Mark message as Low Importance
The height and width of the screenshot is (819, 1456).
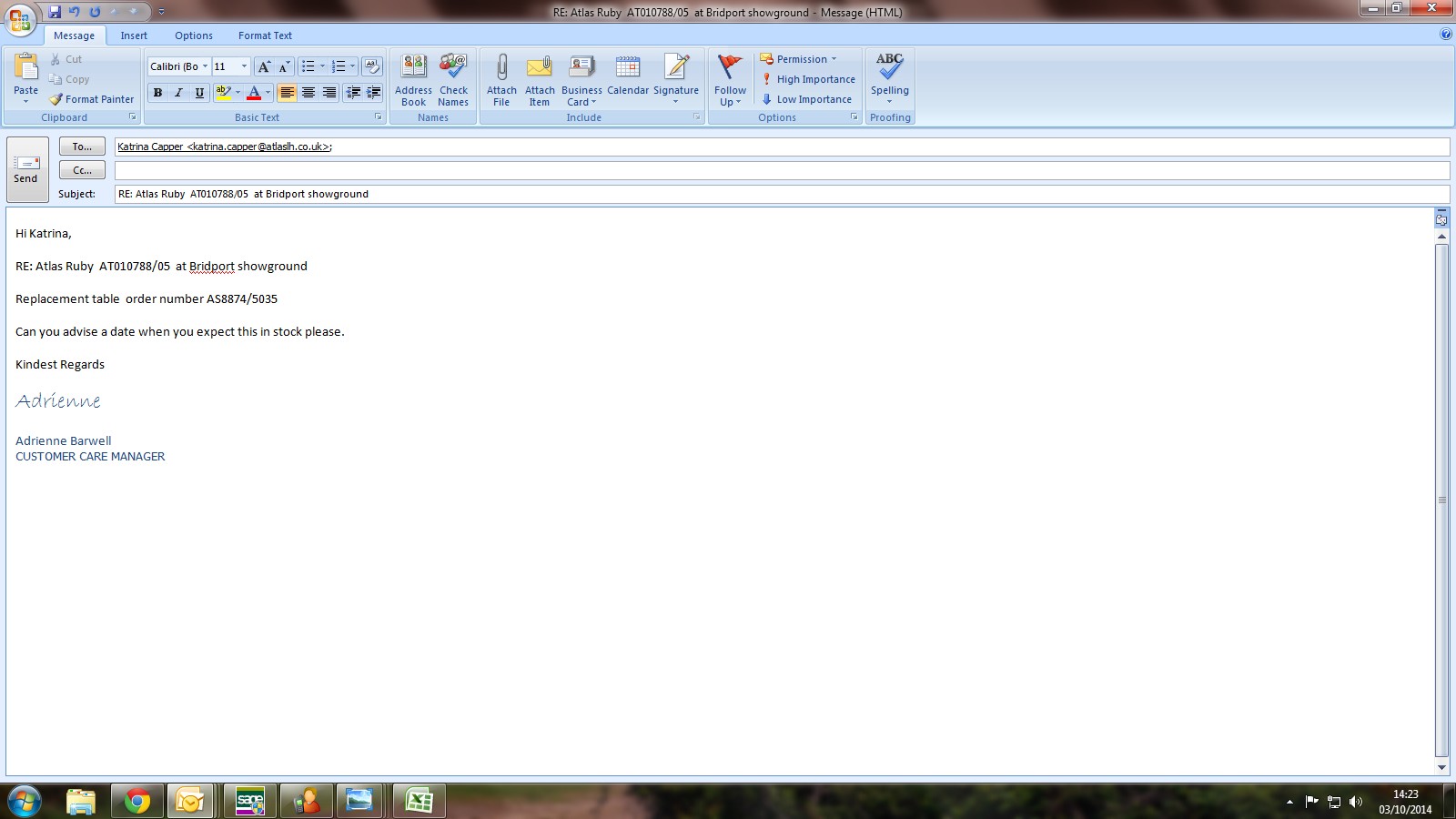click(x=806, y=99)
